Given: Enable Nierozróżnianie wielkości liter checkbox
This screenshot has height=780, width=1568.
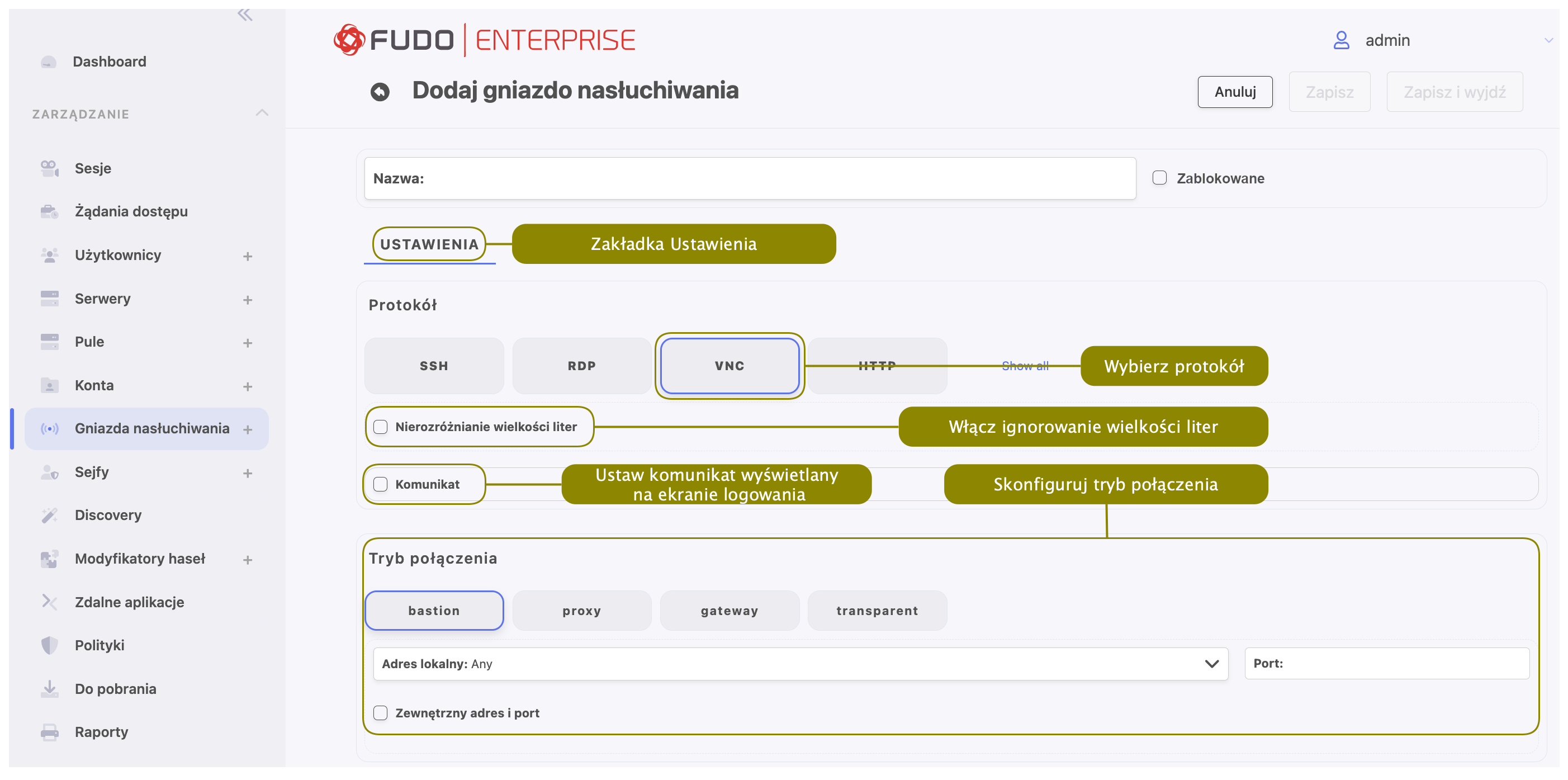Looking at the screenshot, I should 381,427.
